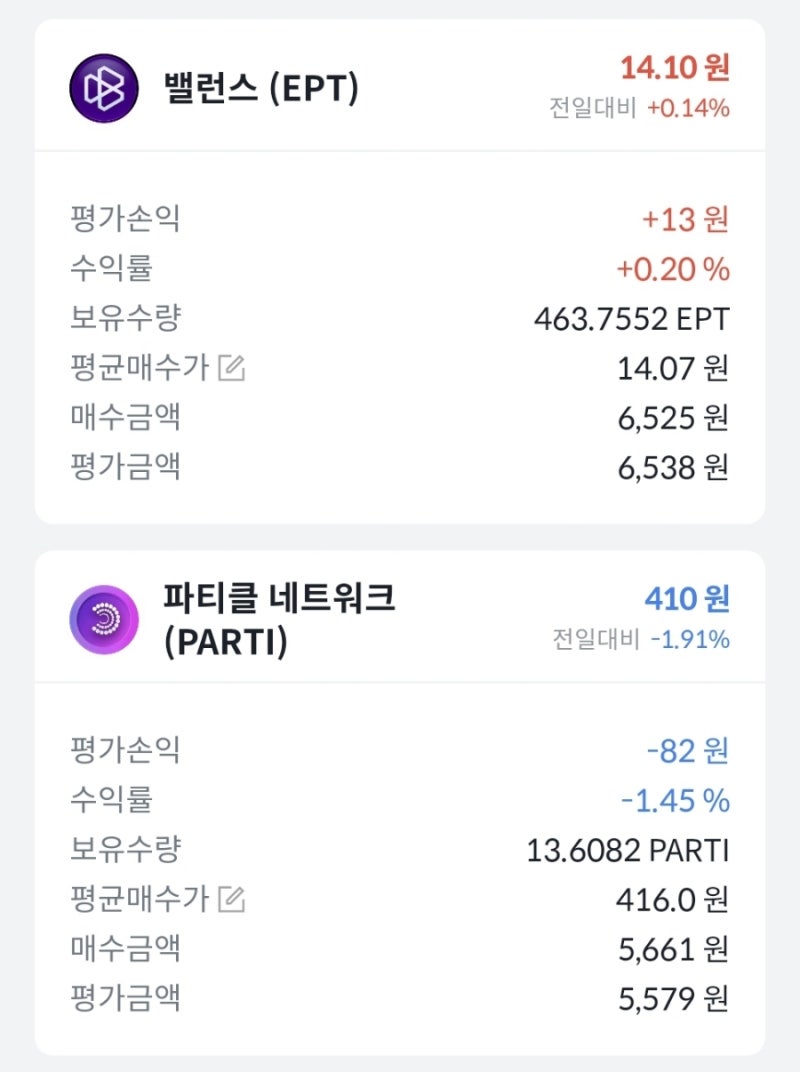This screenshot has width=800, height=1072.
Task: Click the +0.14% daily change for EPT
Action: point(688,108)
